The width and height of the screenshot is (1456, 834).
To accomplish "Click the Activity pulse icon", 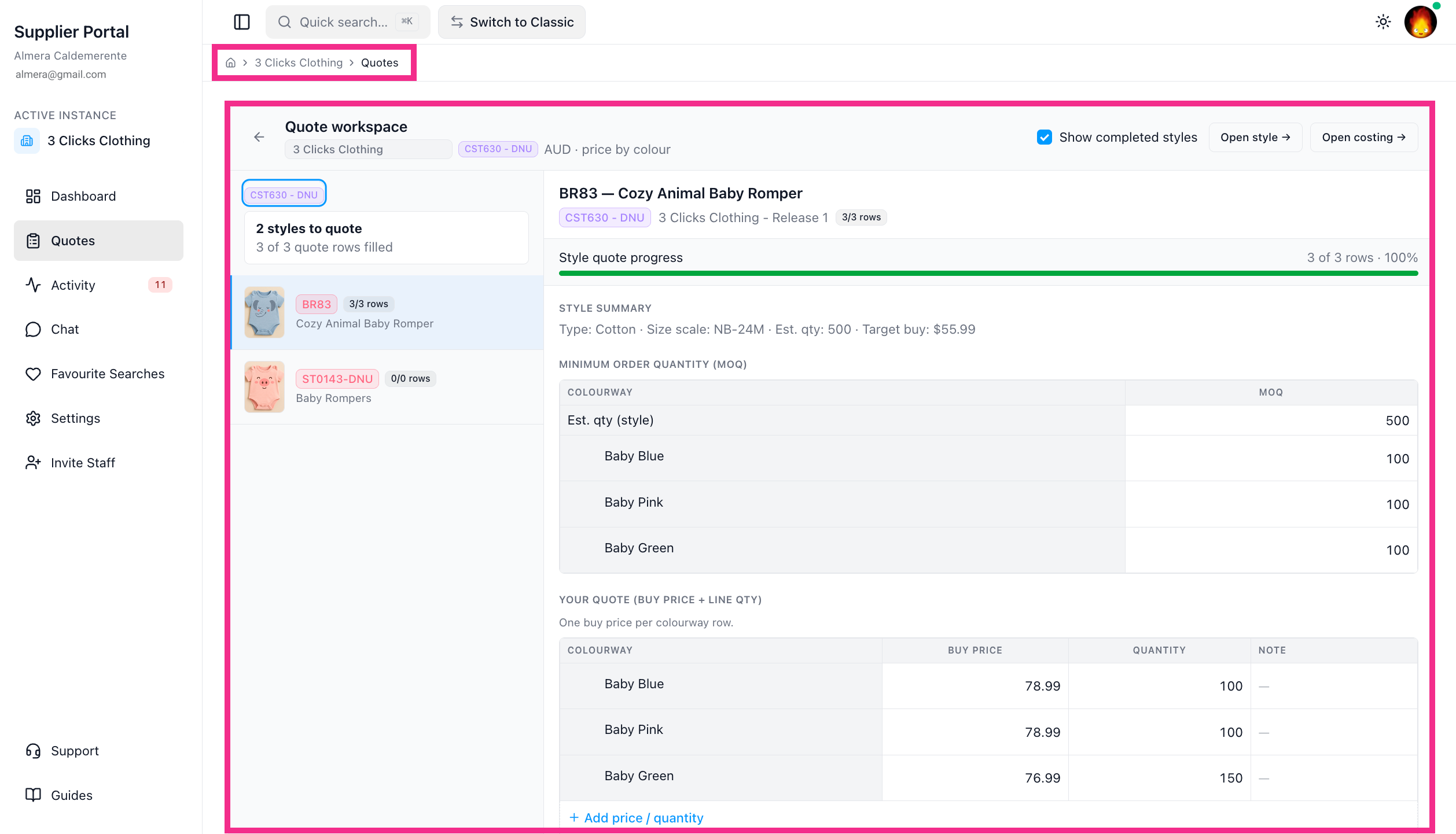I will click(33, 285).
